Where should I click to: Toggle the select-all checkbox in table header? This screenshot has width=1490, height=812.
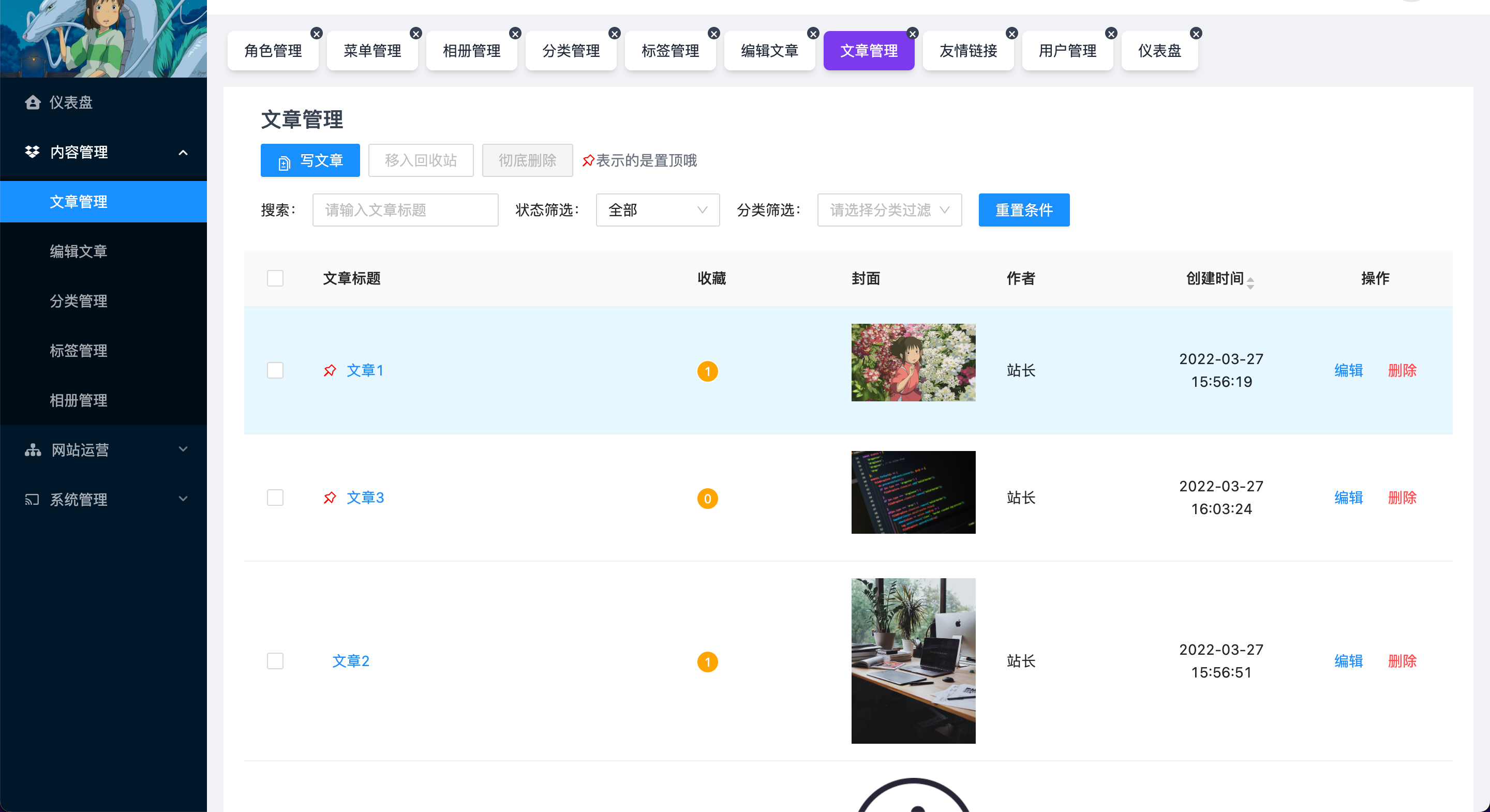pos(275,278)
